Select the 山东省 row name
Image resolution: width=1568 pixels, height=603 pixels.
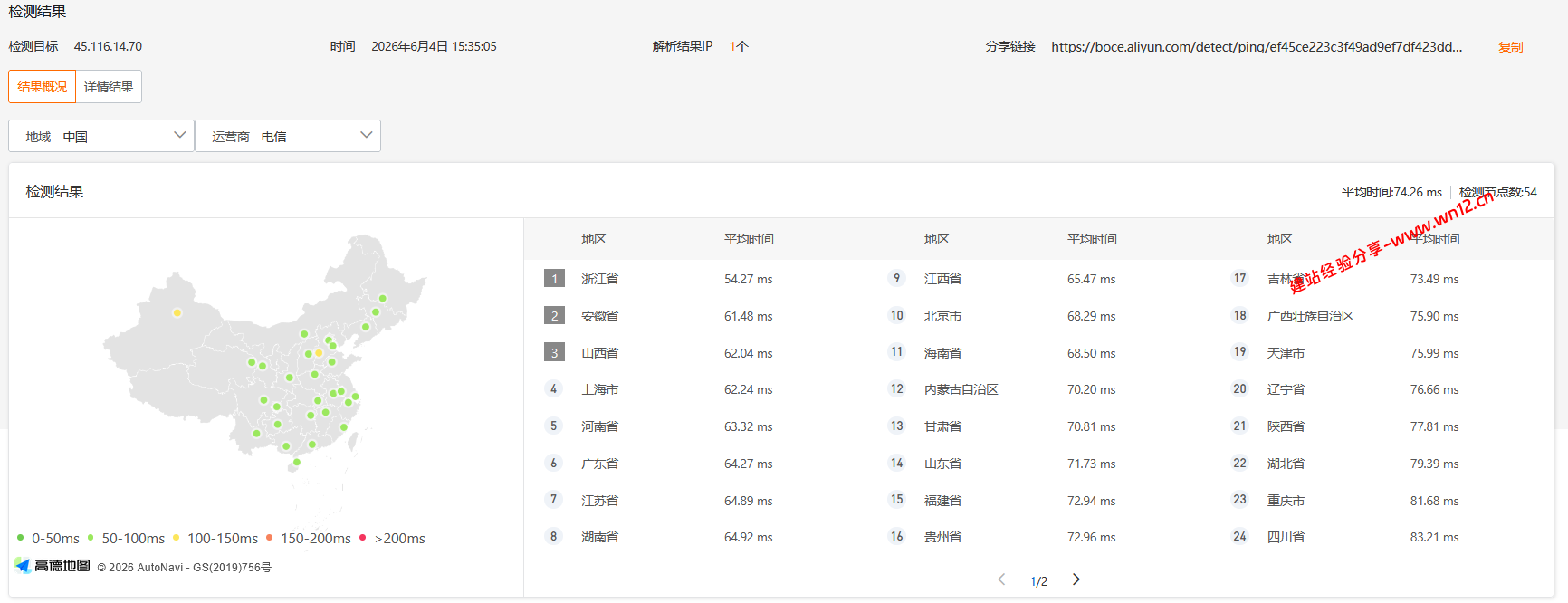pos(942,464)
